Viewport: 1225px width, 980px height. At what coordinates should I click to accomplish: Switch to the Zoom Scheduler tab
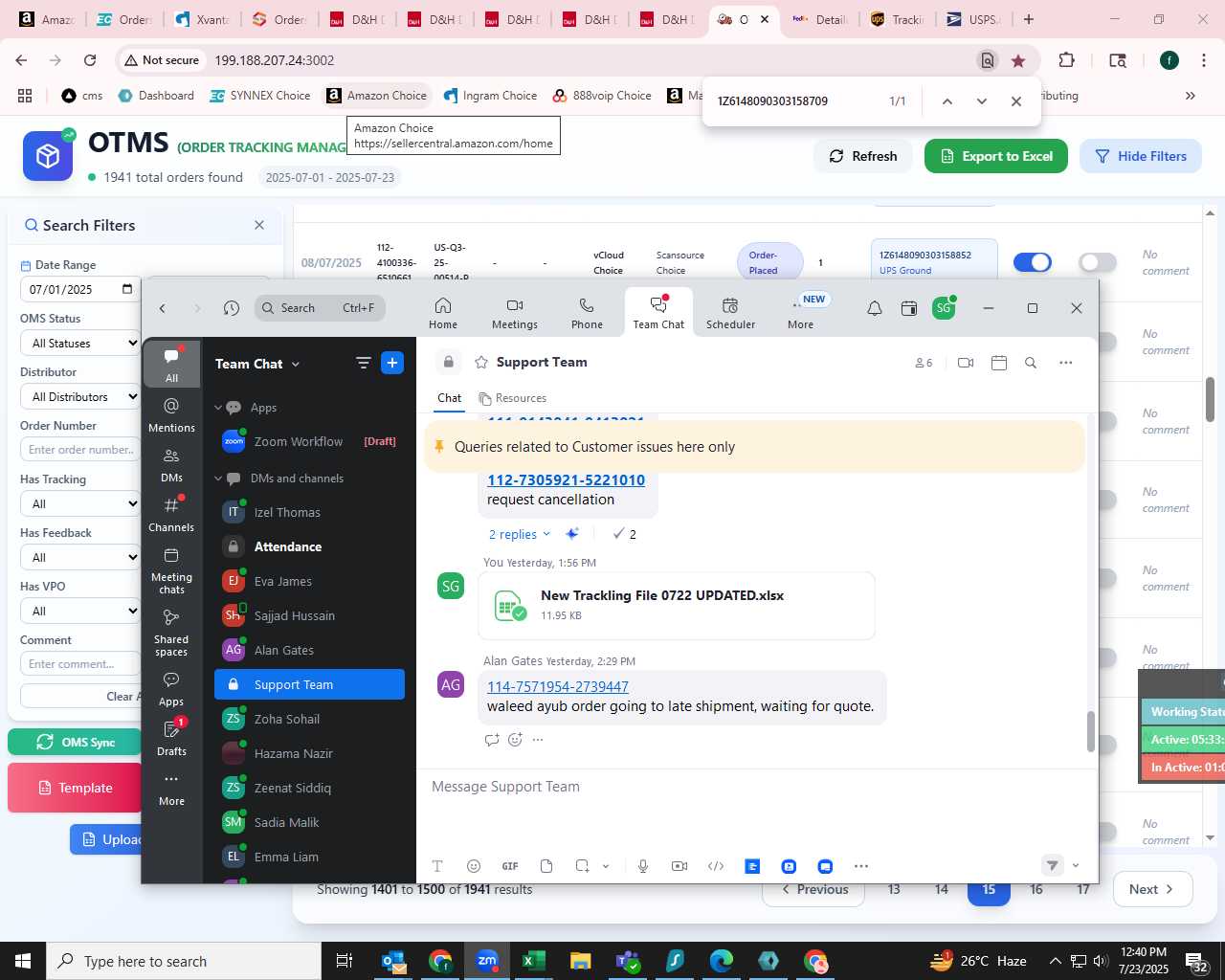coord(730,313)
